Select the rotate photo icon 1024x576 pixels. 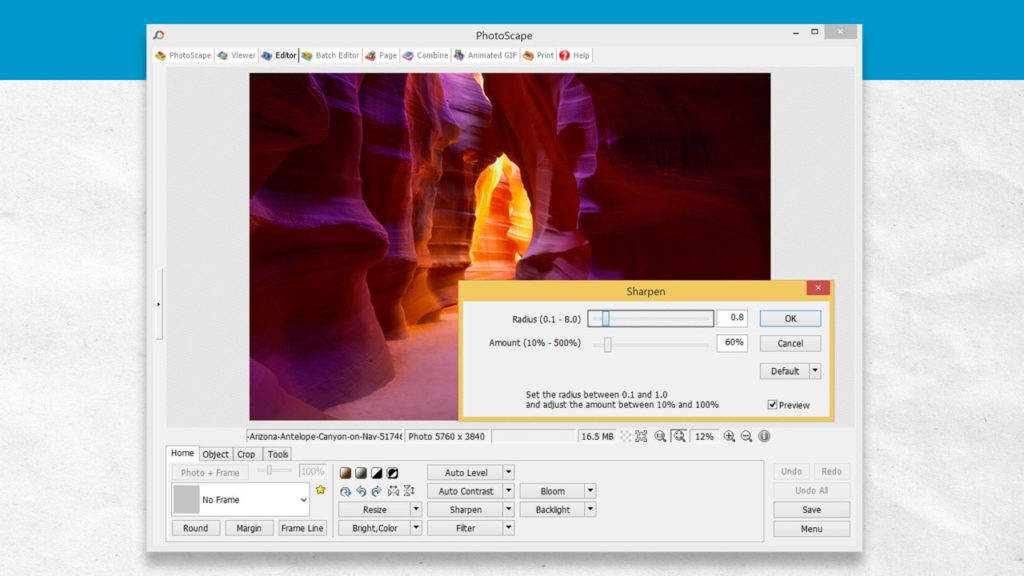tap(346, 490)
